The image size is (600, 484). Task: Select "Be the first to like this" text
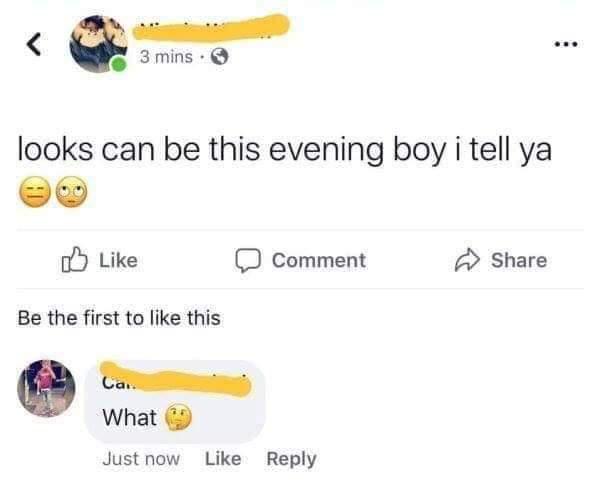(x=119, y=318)
